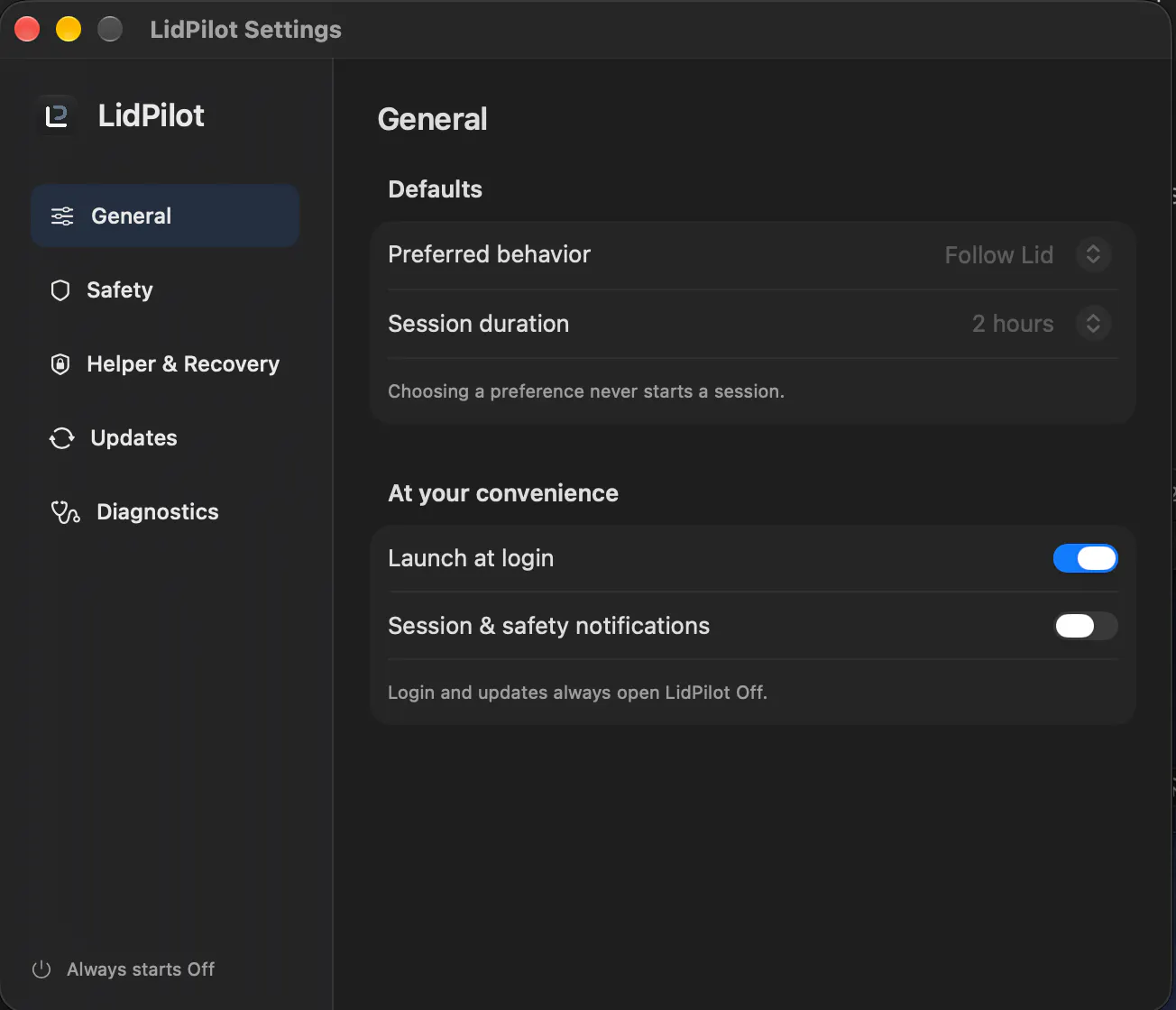Close the LidPilot Settings window
Screen dimensions: 1176x1010
click(27, 29)
